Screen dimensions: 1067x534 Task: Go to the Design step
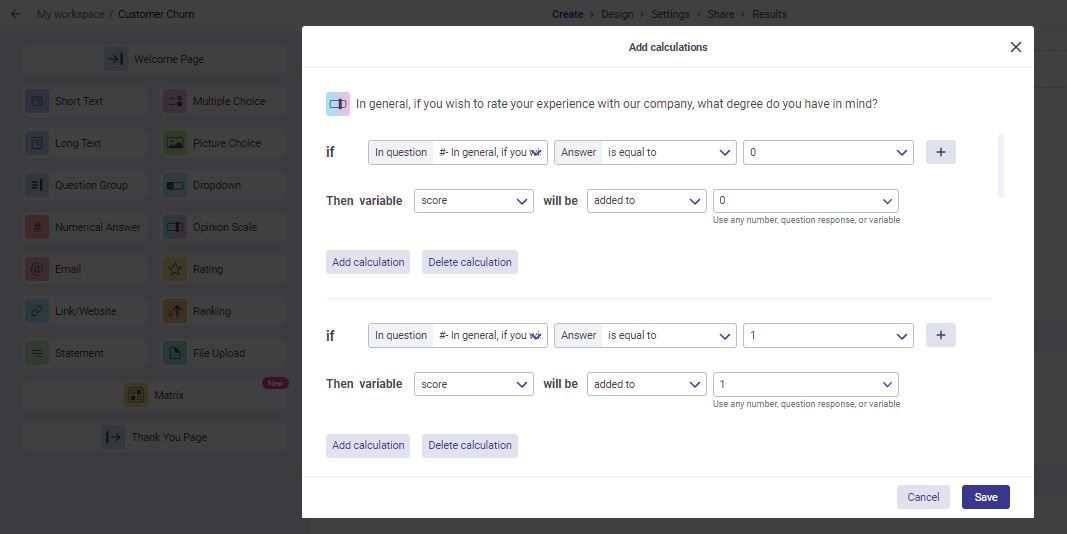[x=617, y=14]
